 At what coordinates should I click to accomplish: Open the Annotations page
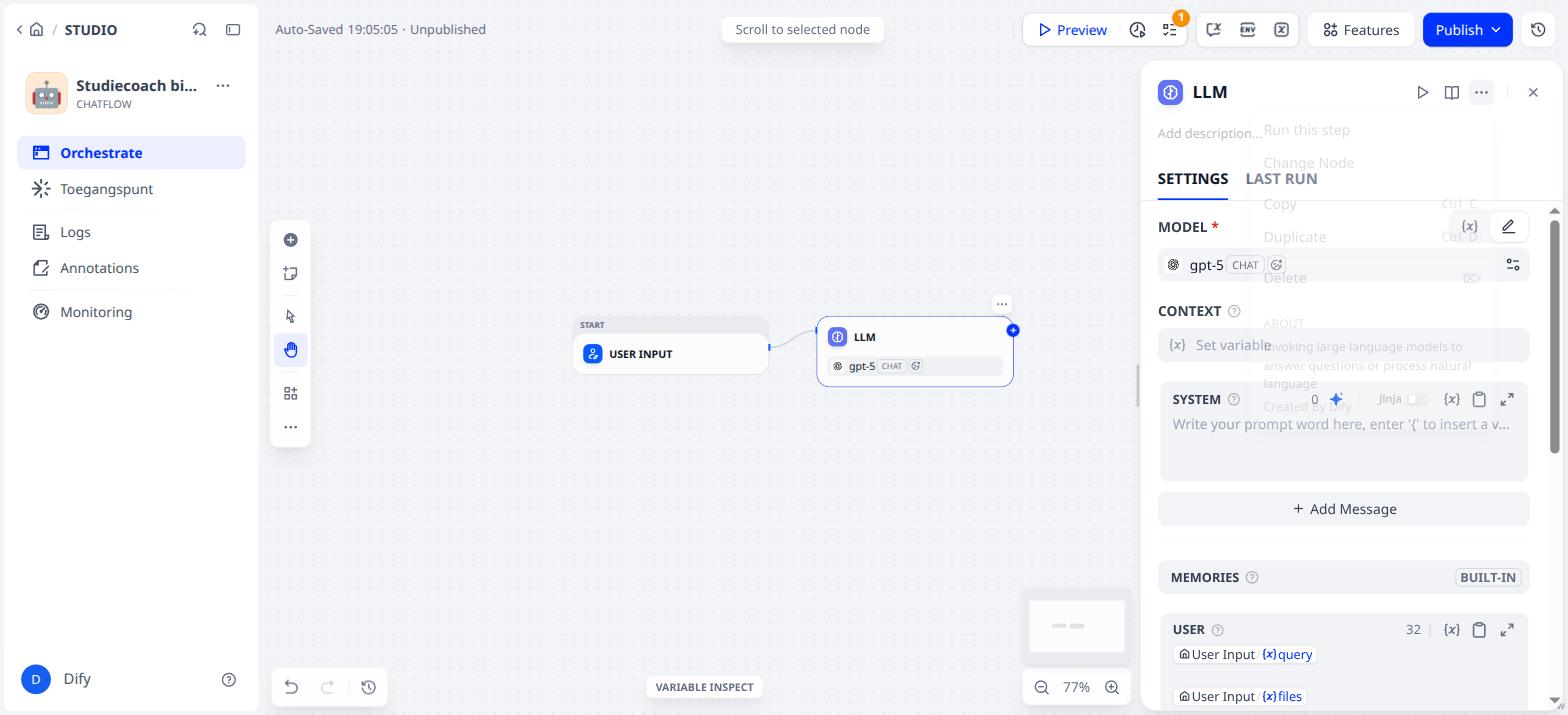[x=131, y=268]
